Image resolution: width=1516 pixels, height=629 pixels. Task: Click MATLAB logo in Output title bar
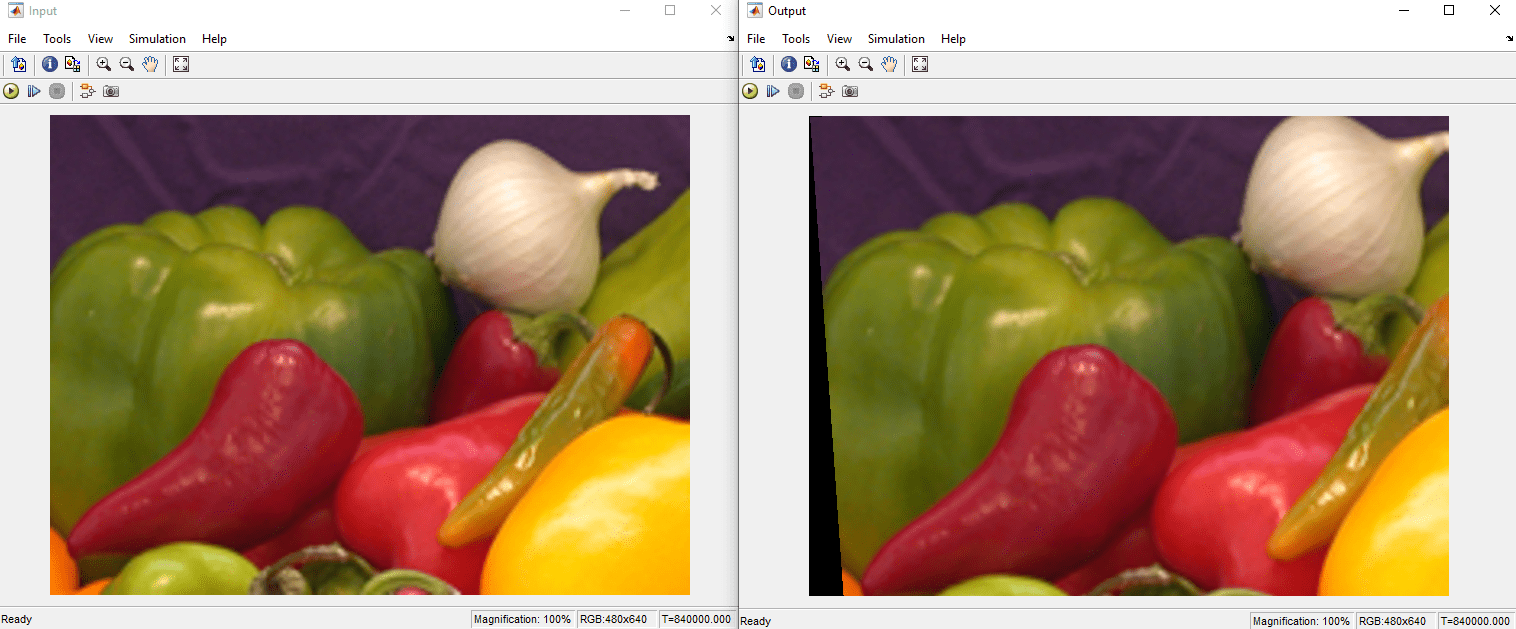755,11
